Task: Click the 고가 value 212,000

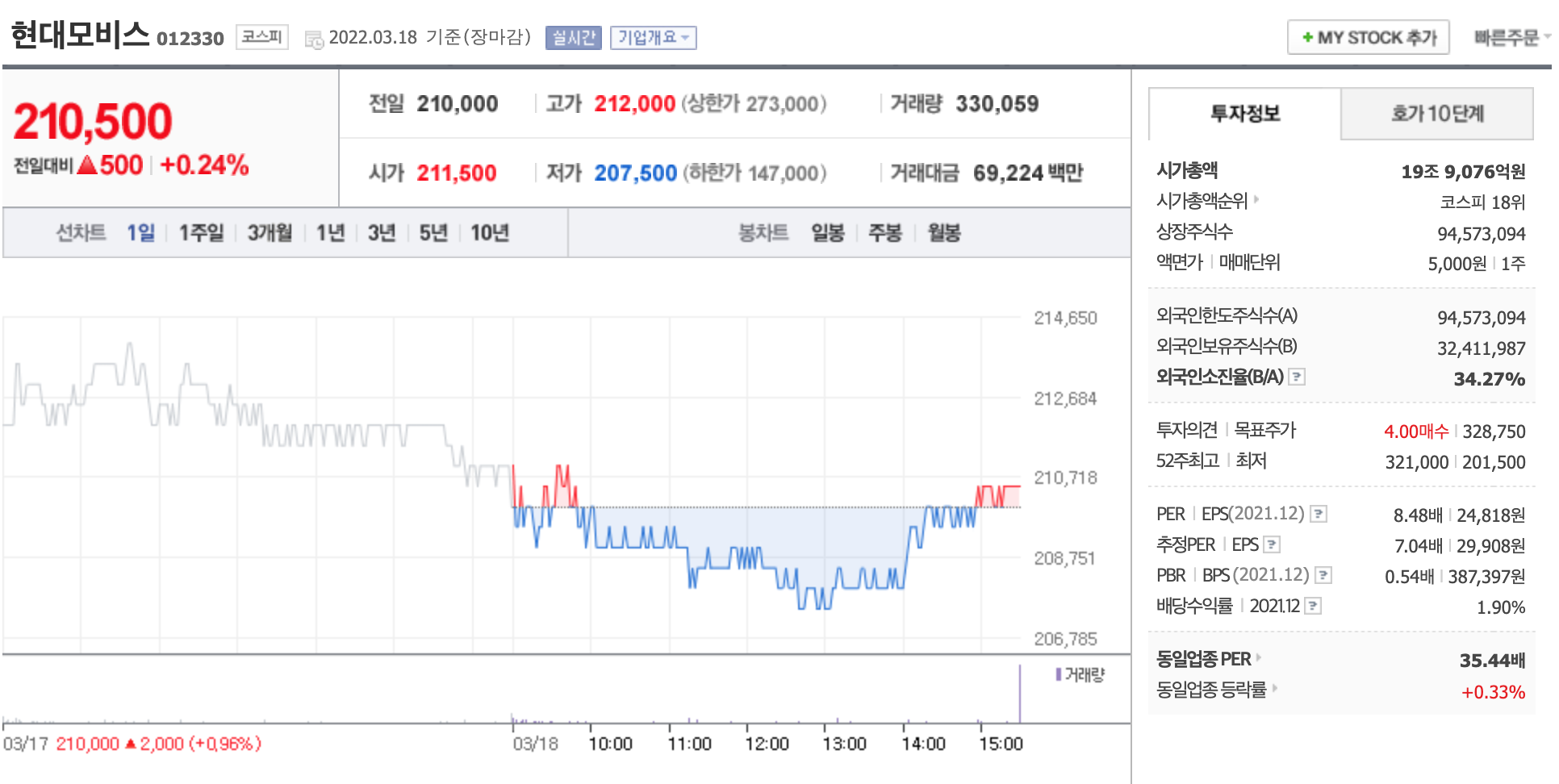Action: [x=635, y=104]
